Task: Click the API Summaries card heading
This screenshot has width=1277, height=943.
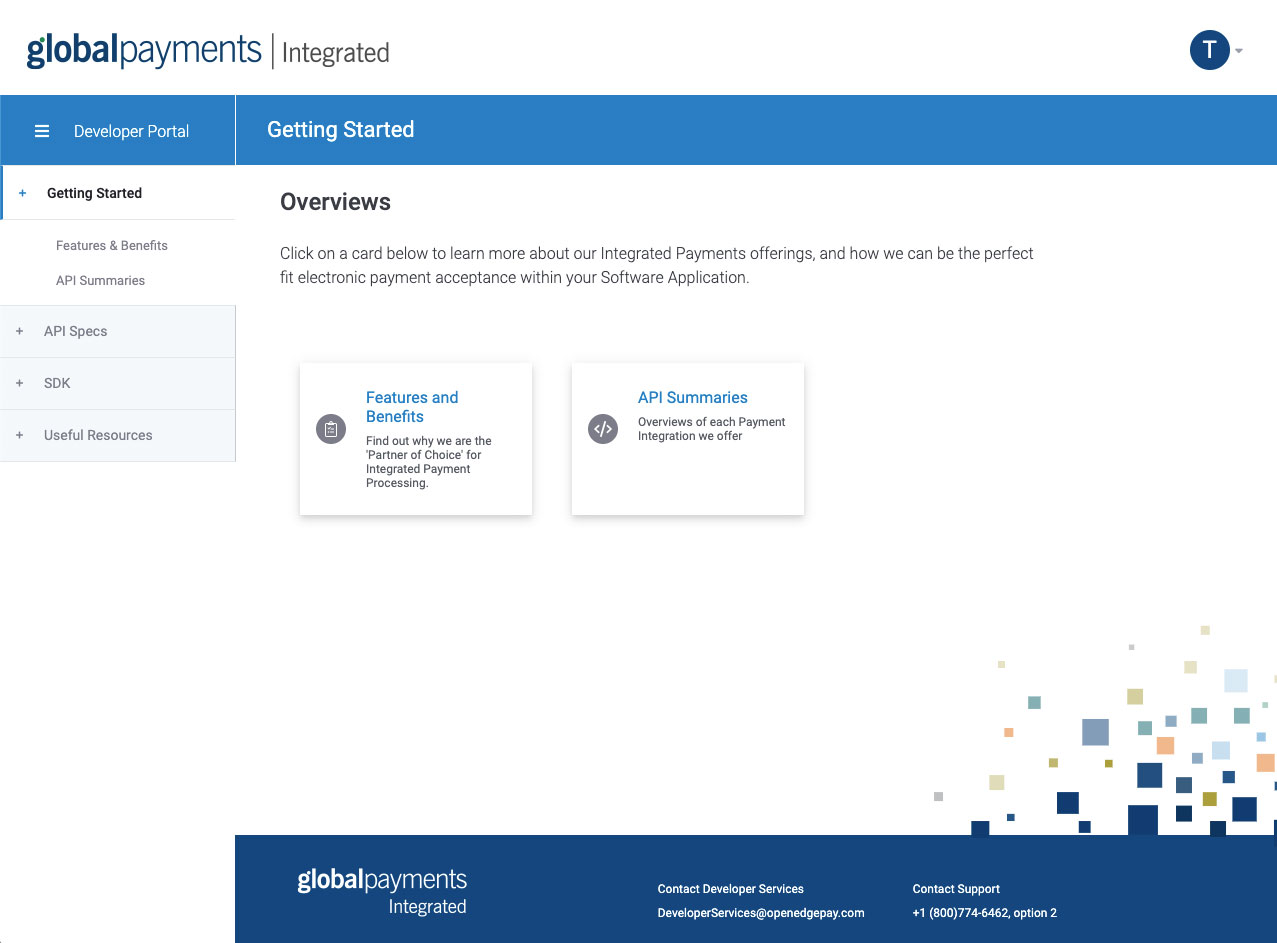Action: tap(692, 397)
